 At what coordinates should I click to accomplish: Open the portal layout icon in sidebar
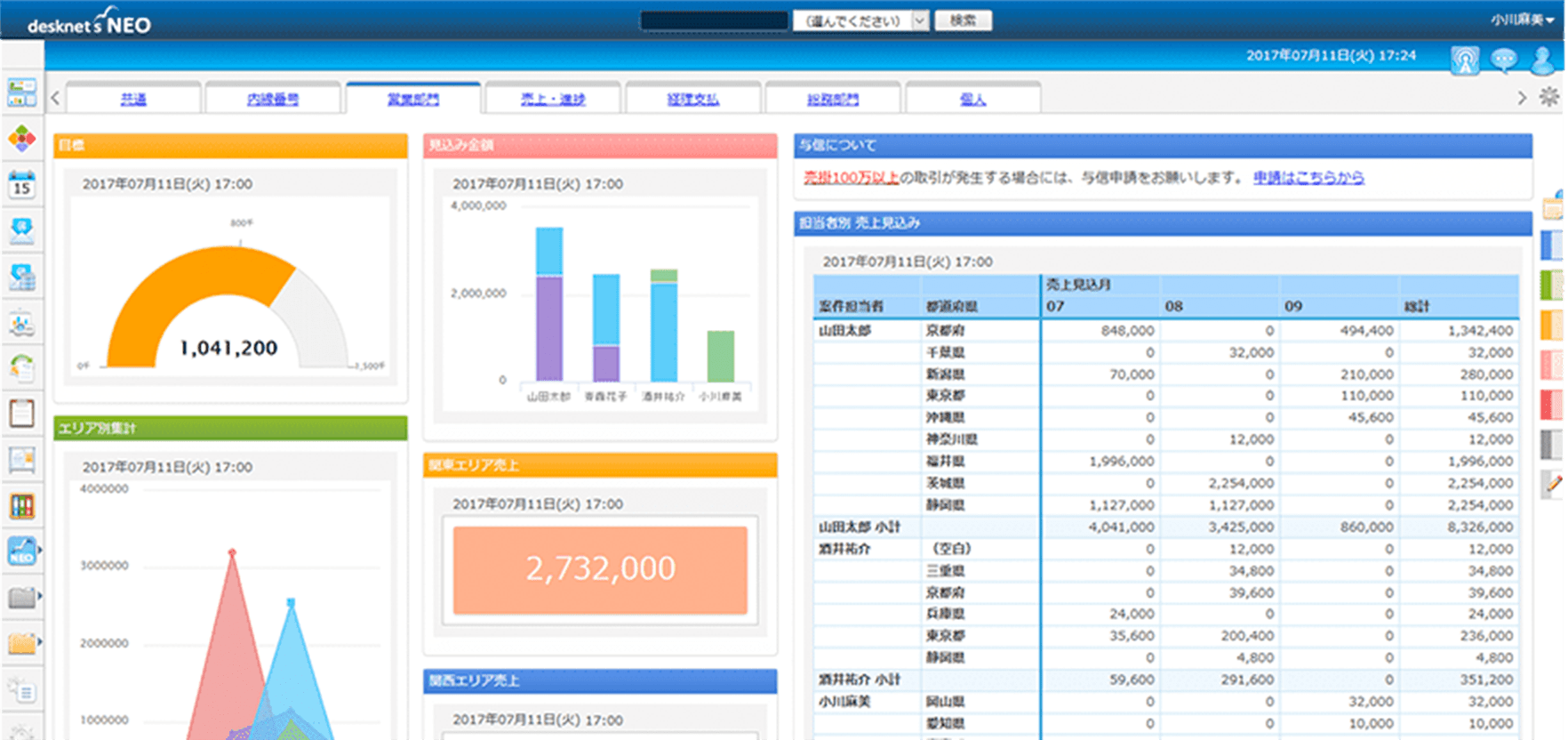click(21, 92)
